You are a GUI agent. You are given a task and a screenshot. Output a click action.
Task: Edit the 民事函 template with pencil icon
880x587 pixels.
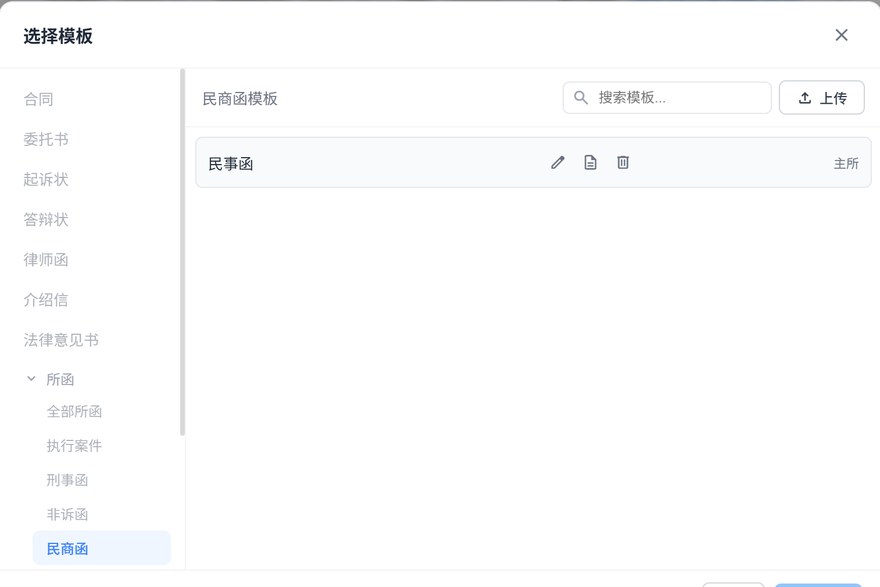[x=557, y=163]
